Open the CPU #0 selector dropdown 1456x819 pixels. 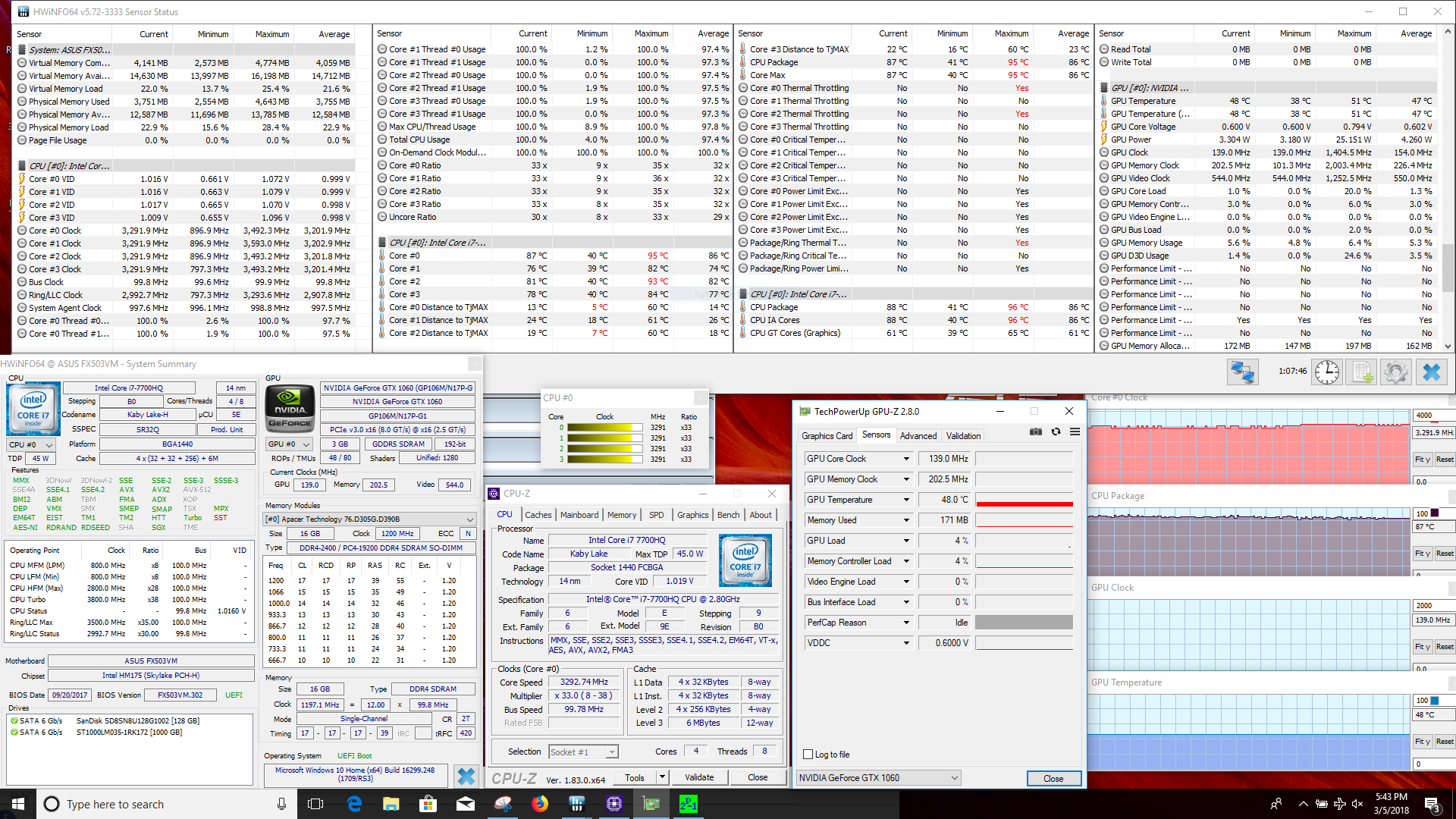tap(31, 445)
